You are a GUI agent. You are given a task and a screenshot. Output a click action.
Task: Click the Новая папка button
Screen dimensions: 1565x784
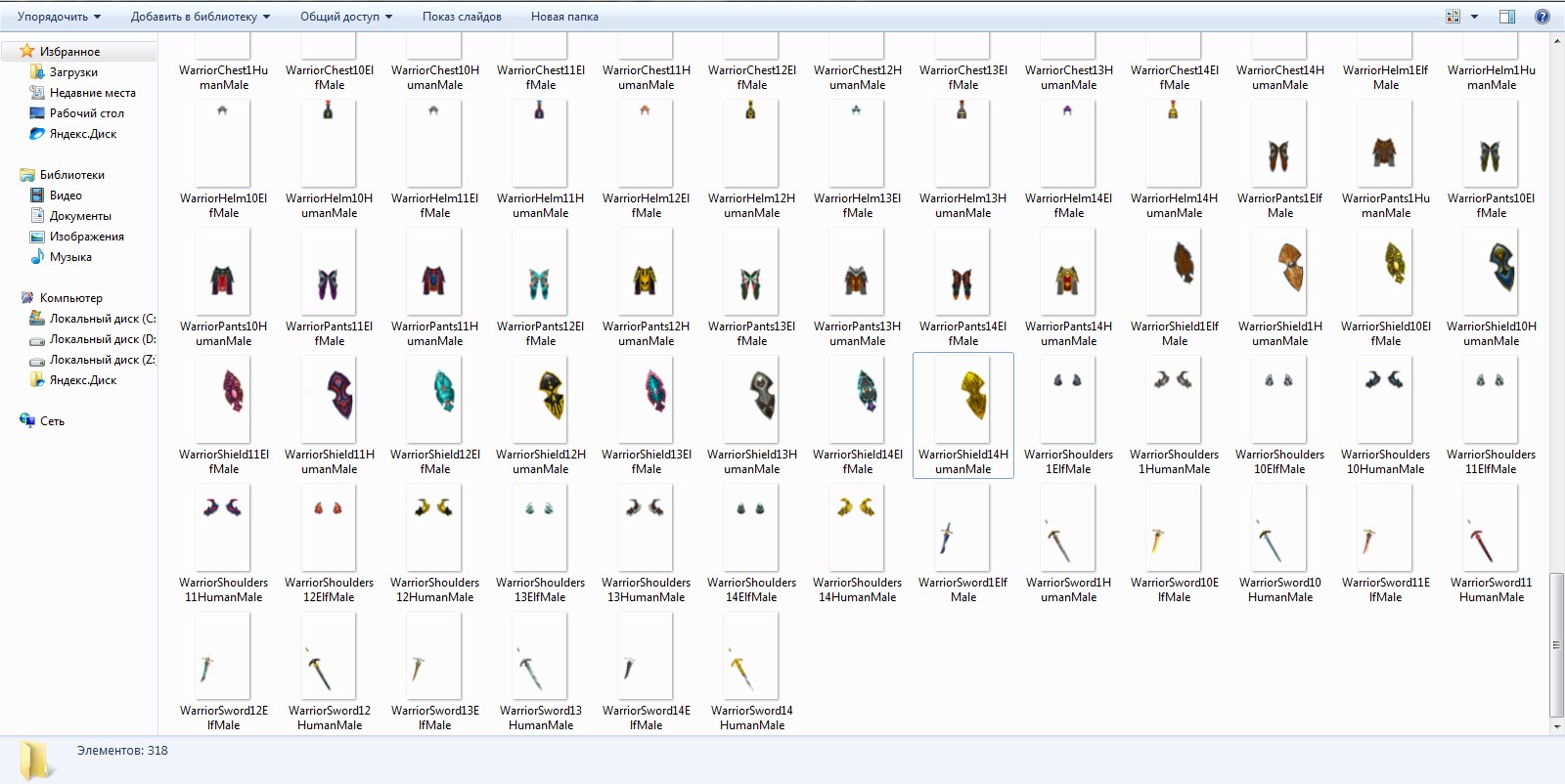click(564, 17)
